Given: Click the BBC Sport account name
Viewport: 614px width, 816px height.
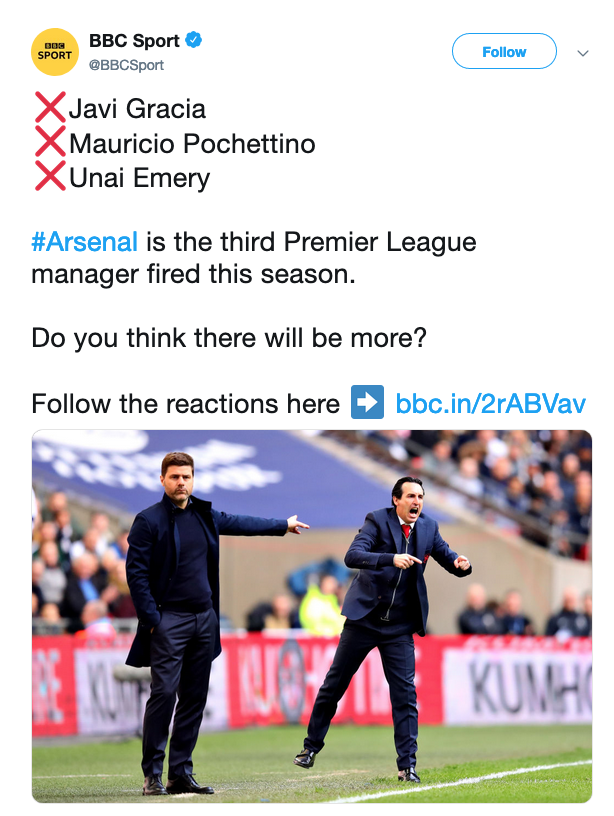Looking at the screenshot, I should 134,41.
